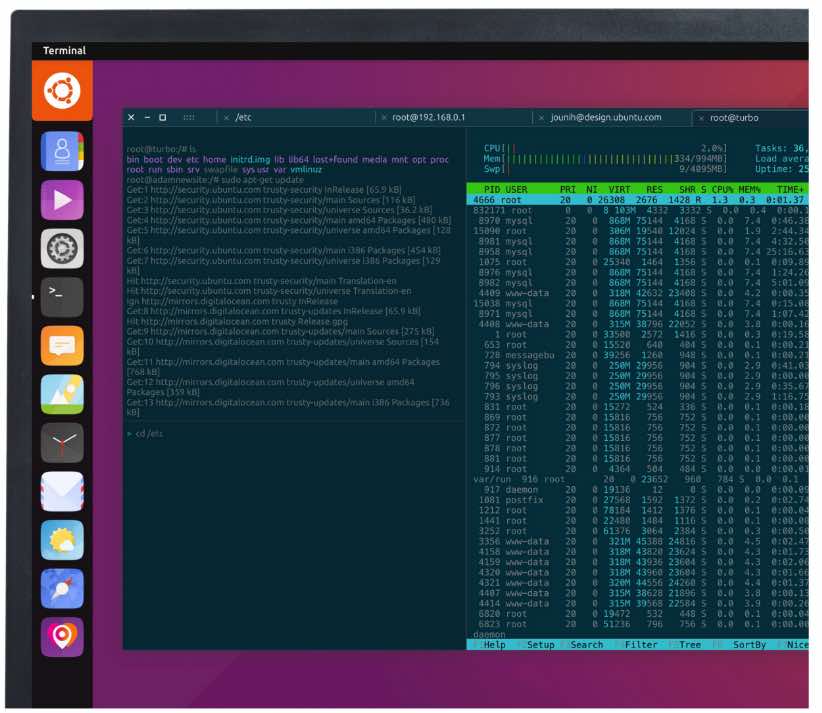Sort htop by CPU% column header

(x=722, y=189)
